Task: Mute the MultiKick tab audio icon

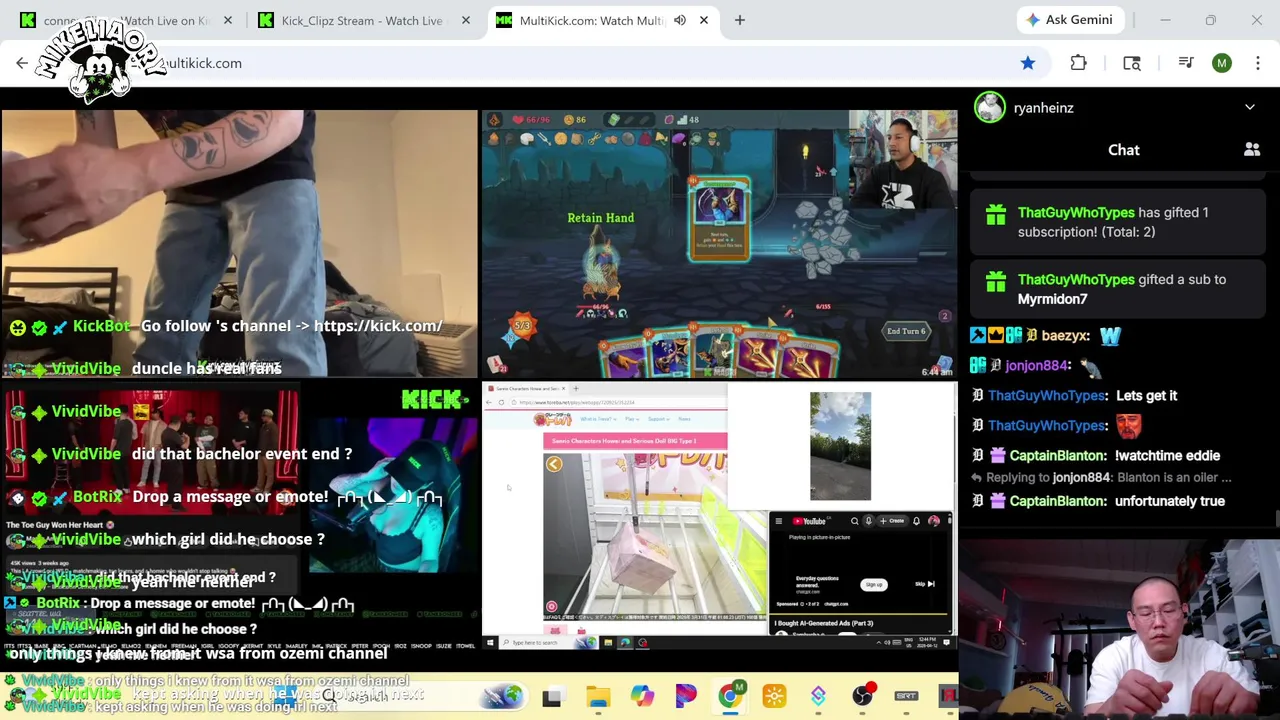Action: 680,20
